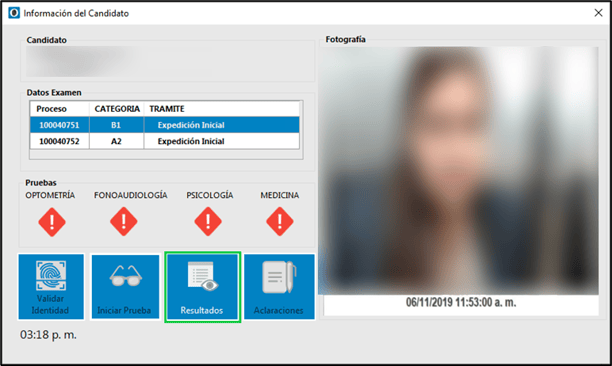
Task: Open the Resultados results viewer
Action: click(x=203, y=287)
